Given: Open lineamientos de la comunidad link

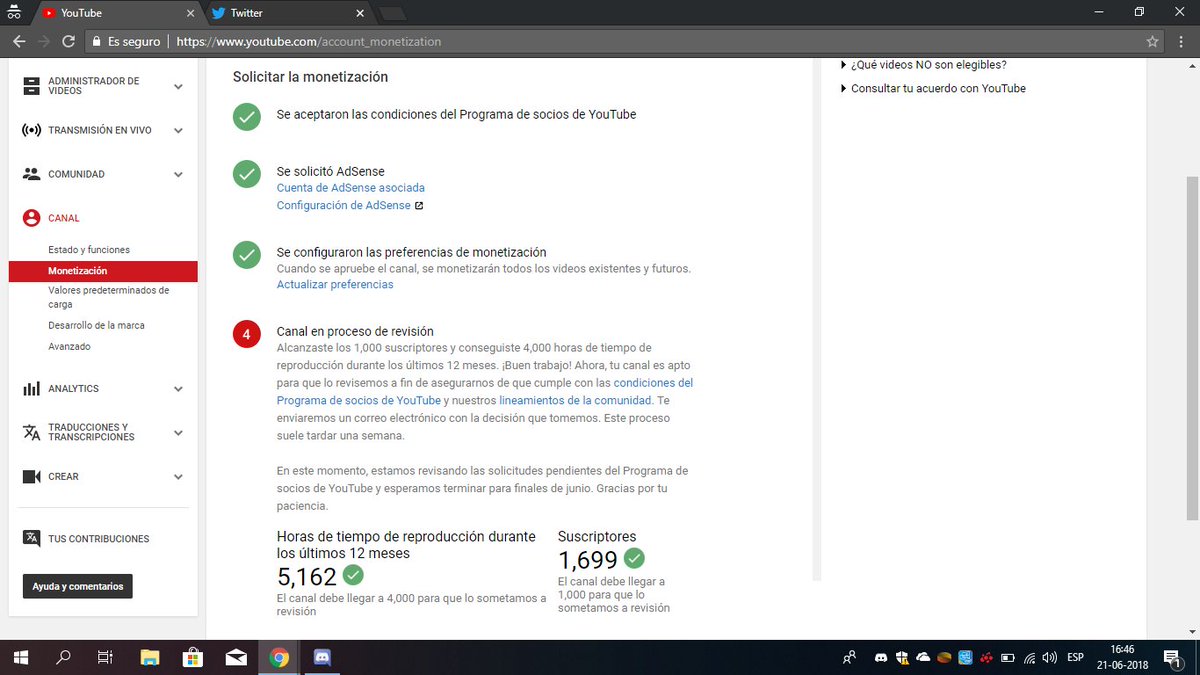Looking at the screenshot, I should point(575,400).
